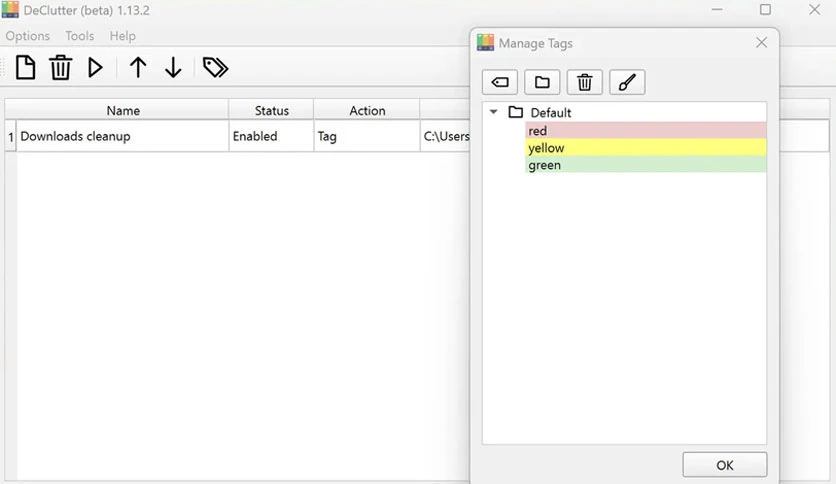Click the delete rule trash icon
This screenshot has height=484, width=836.
60,68
